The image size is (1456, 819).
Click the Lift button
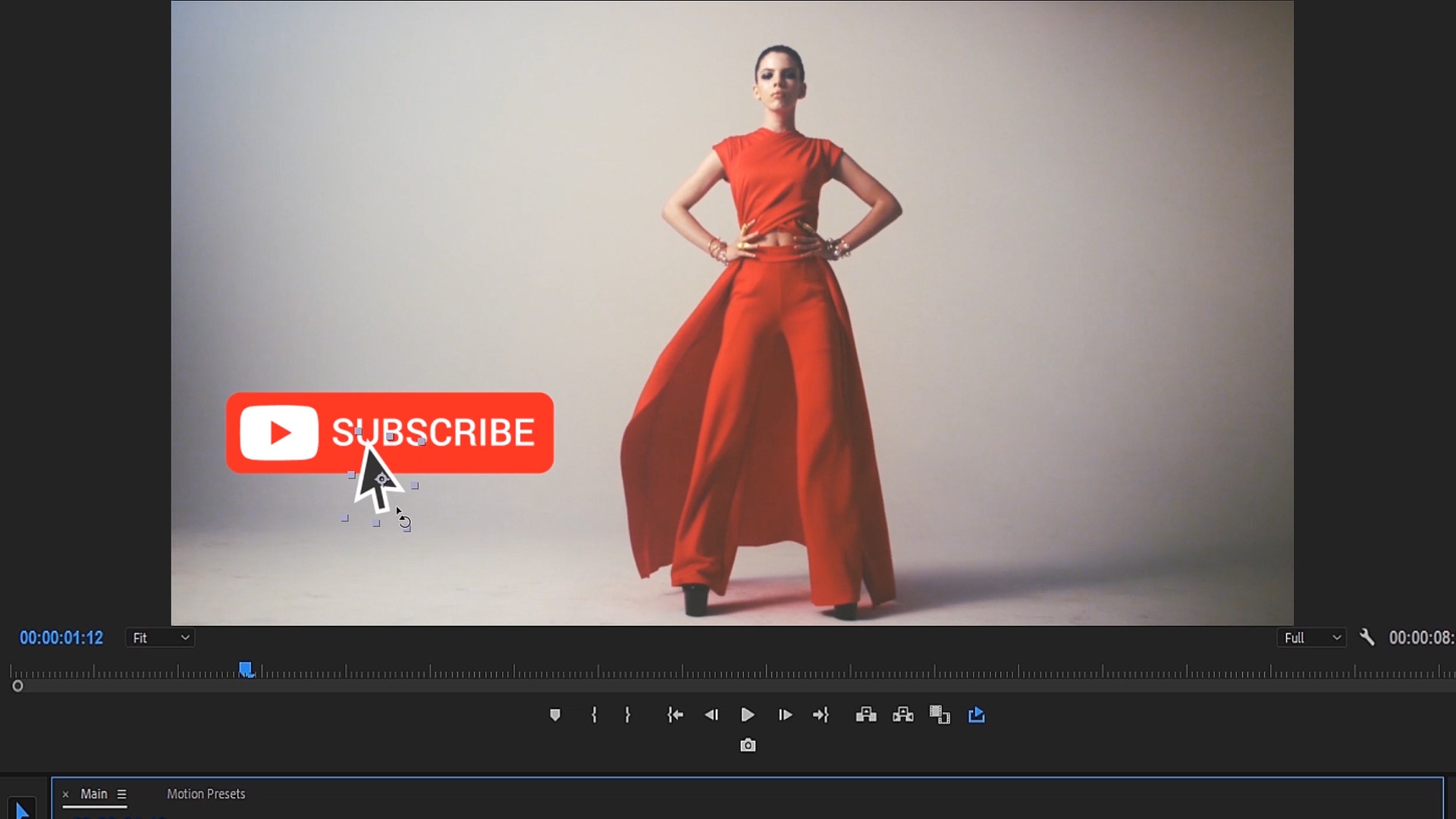(x=866, y=715)
